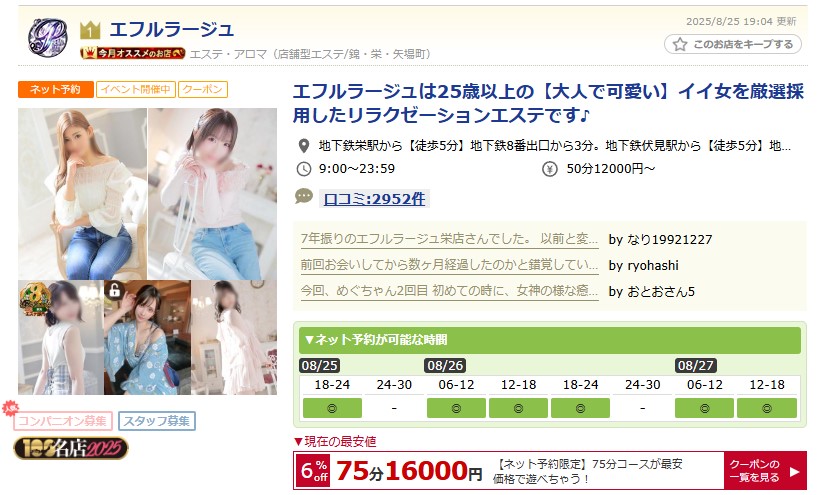Select the 08/26 06-12 available slot
Image resolution: width=838 pixels, height=495 pixels.
pos(456,408)
